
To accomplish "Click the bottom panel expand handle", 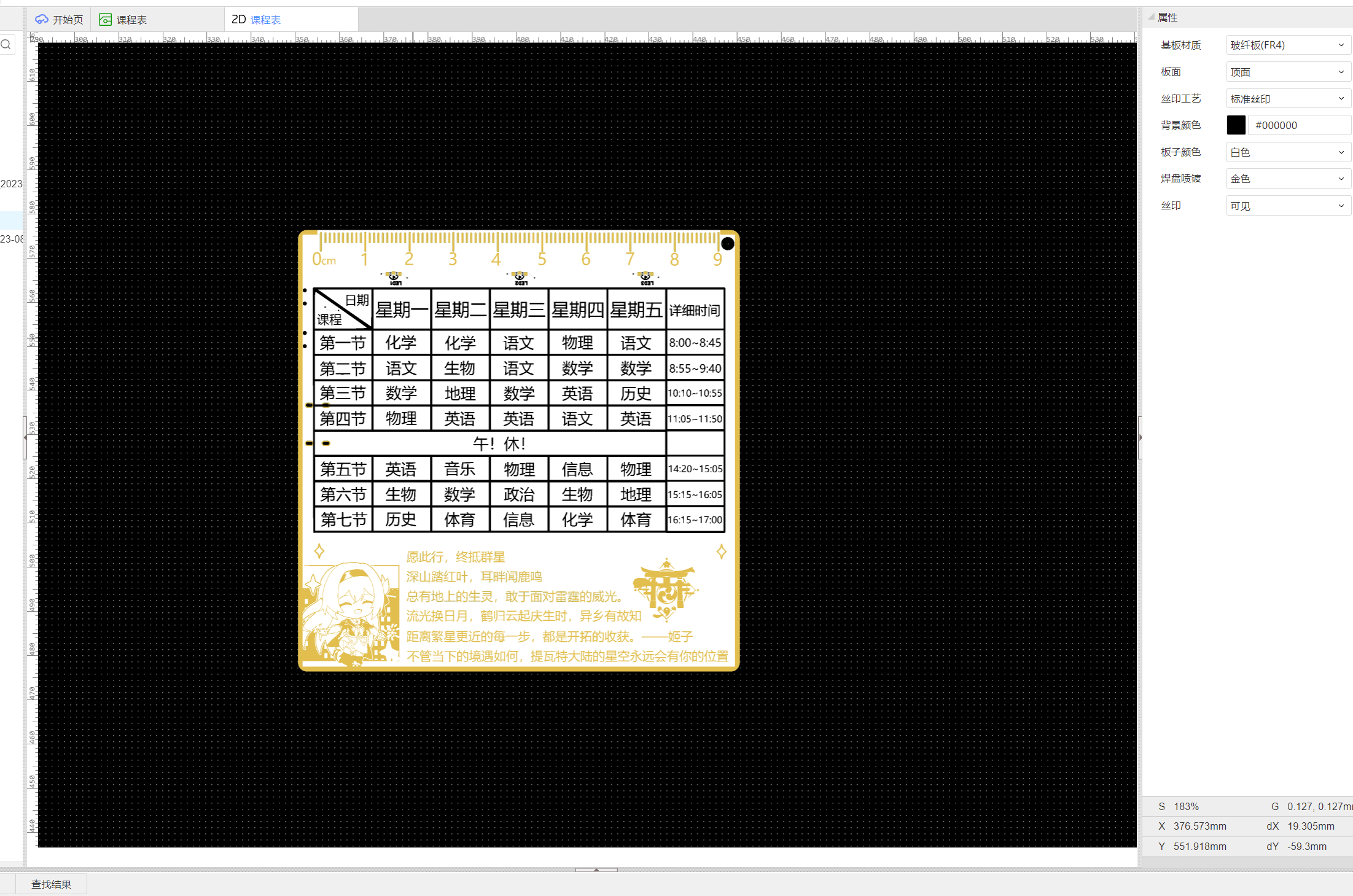I will 596,870.
